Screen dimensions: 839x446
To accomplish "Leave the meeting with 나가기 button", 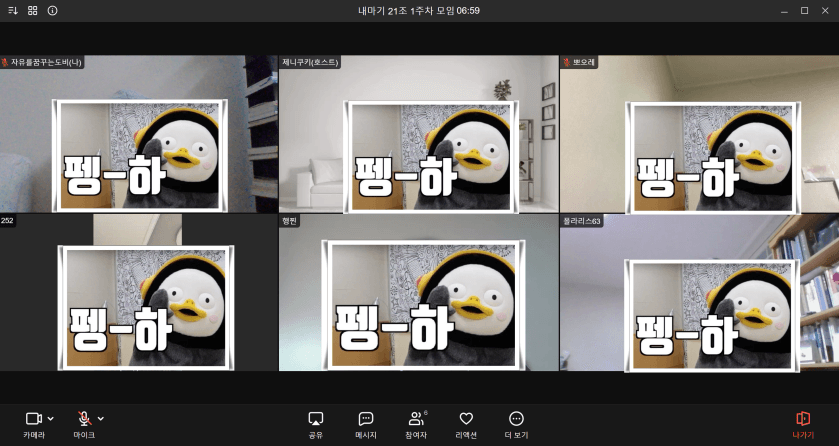I will [x=803, y=425].
